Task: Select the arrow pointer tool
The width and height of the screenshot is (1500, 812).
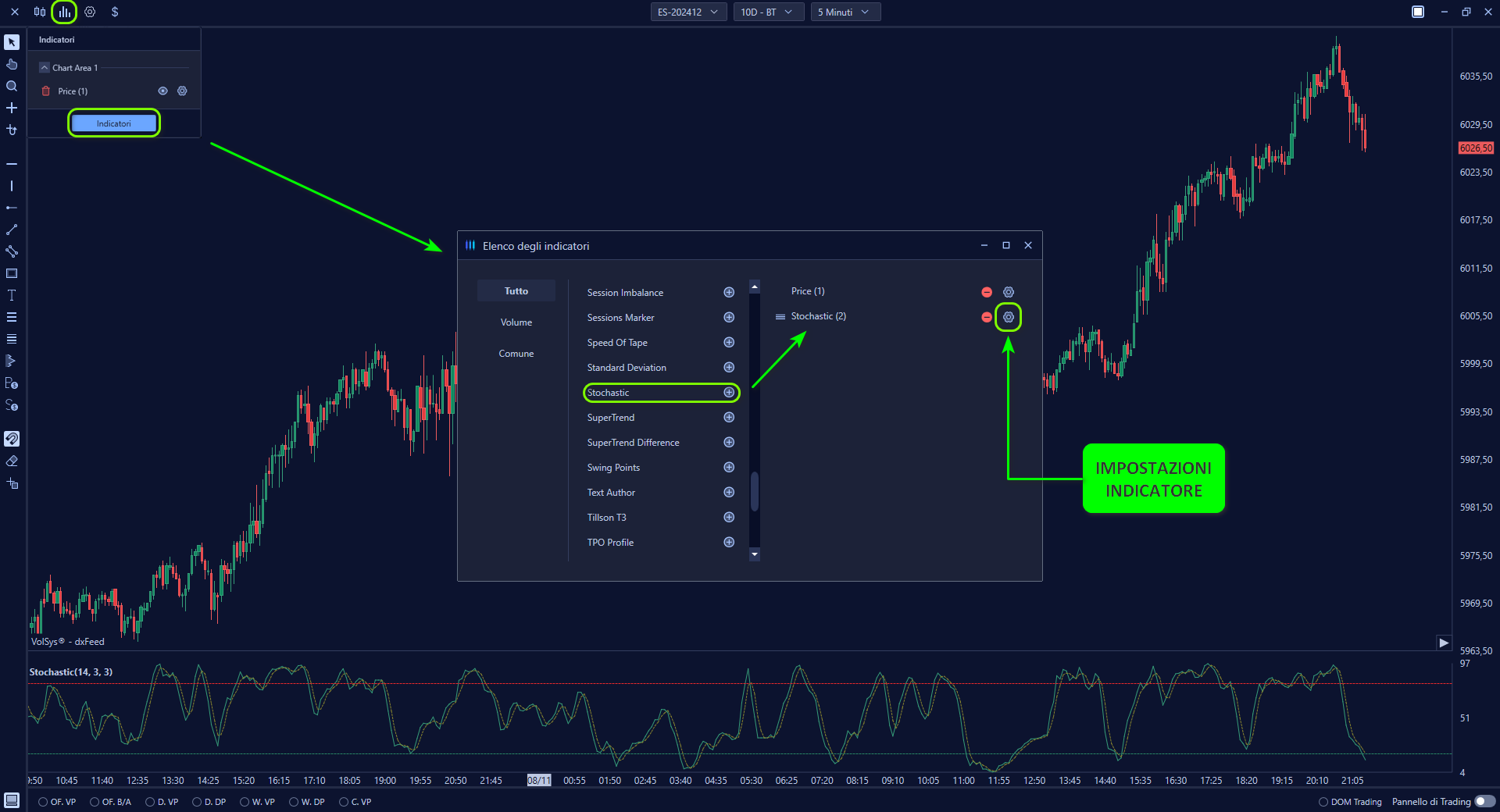Action: [x=12, y=42]
